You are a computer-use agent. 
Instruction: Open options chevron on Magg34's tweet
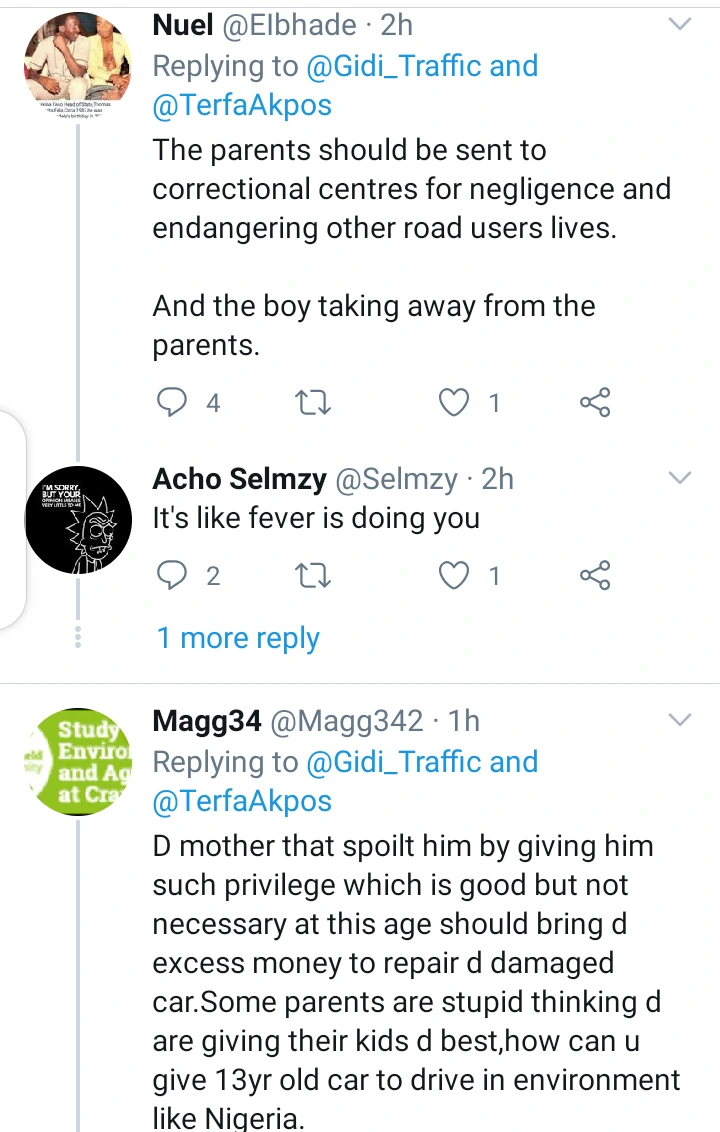click(x=680, y=720)
